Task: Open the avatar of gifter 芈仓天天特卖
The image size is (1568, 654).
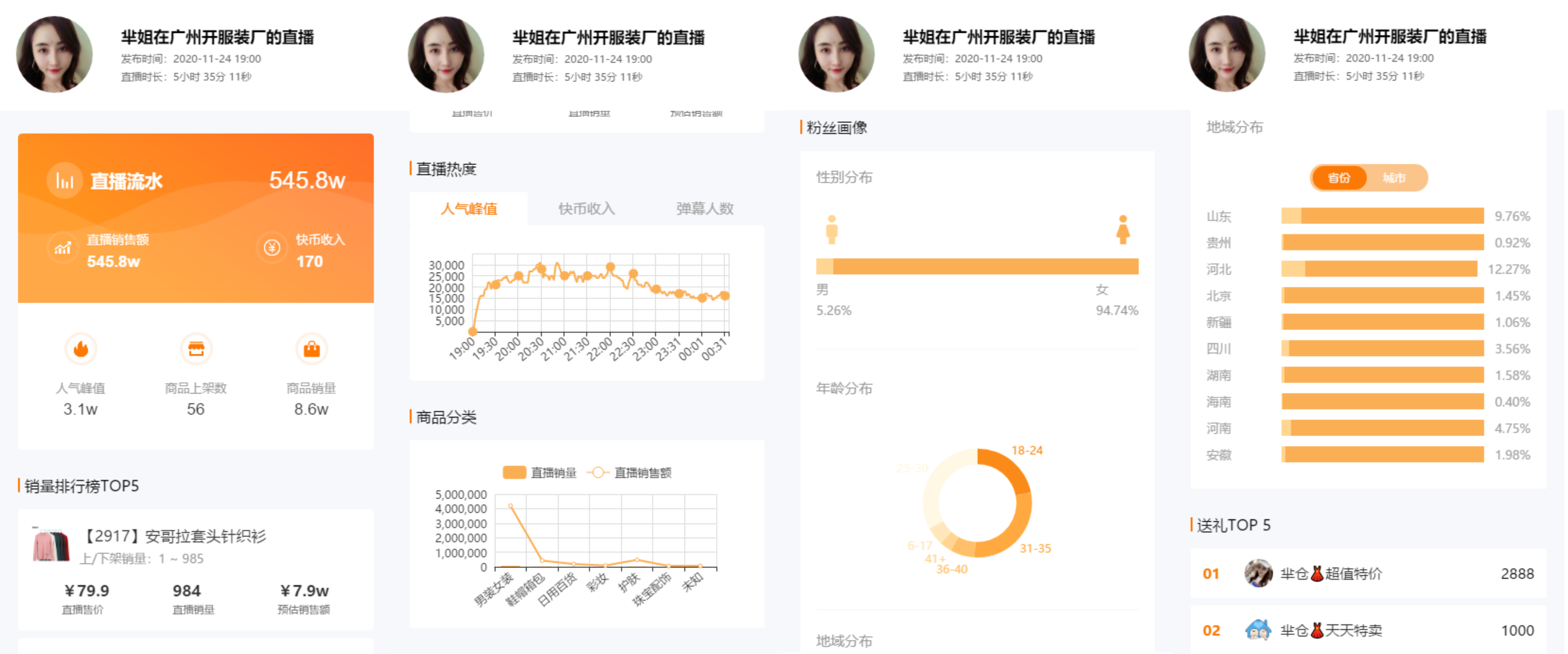Action: tap(1258, 630)
